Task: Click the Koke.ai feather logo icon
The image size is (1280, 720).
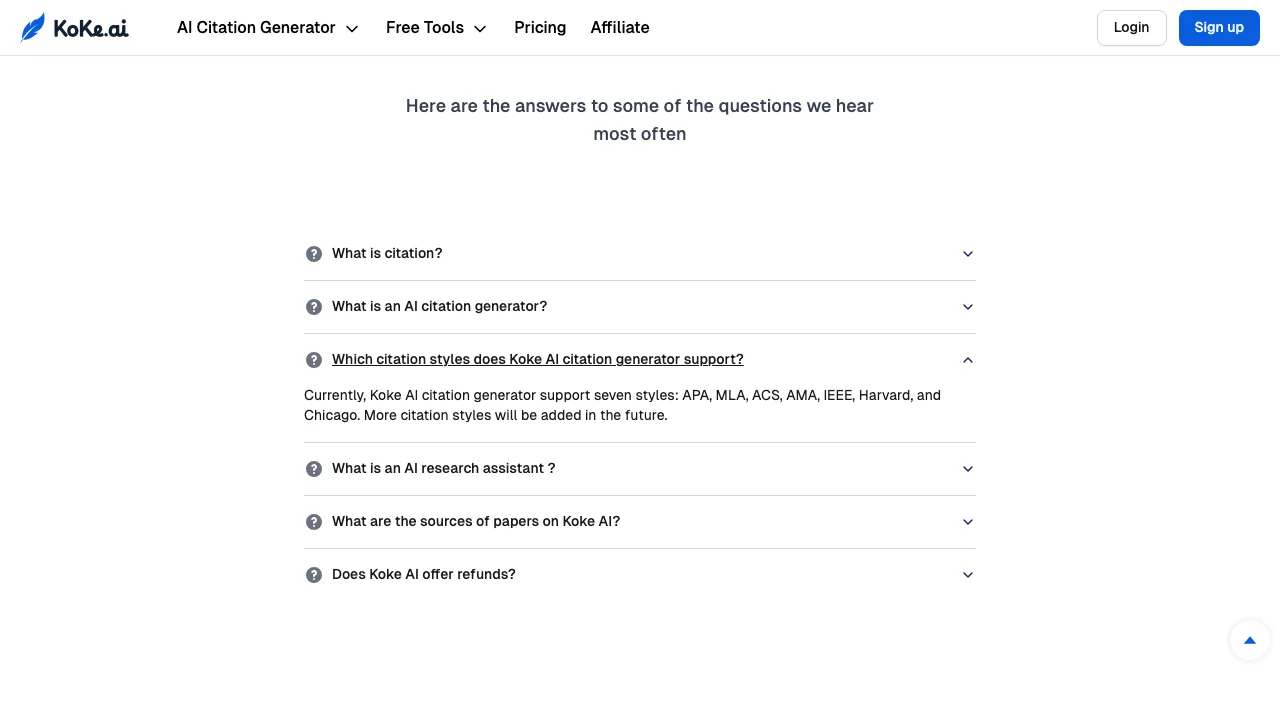Action: [x=33, y=27]
